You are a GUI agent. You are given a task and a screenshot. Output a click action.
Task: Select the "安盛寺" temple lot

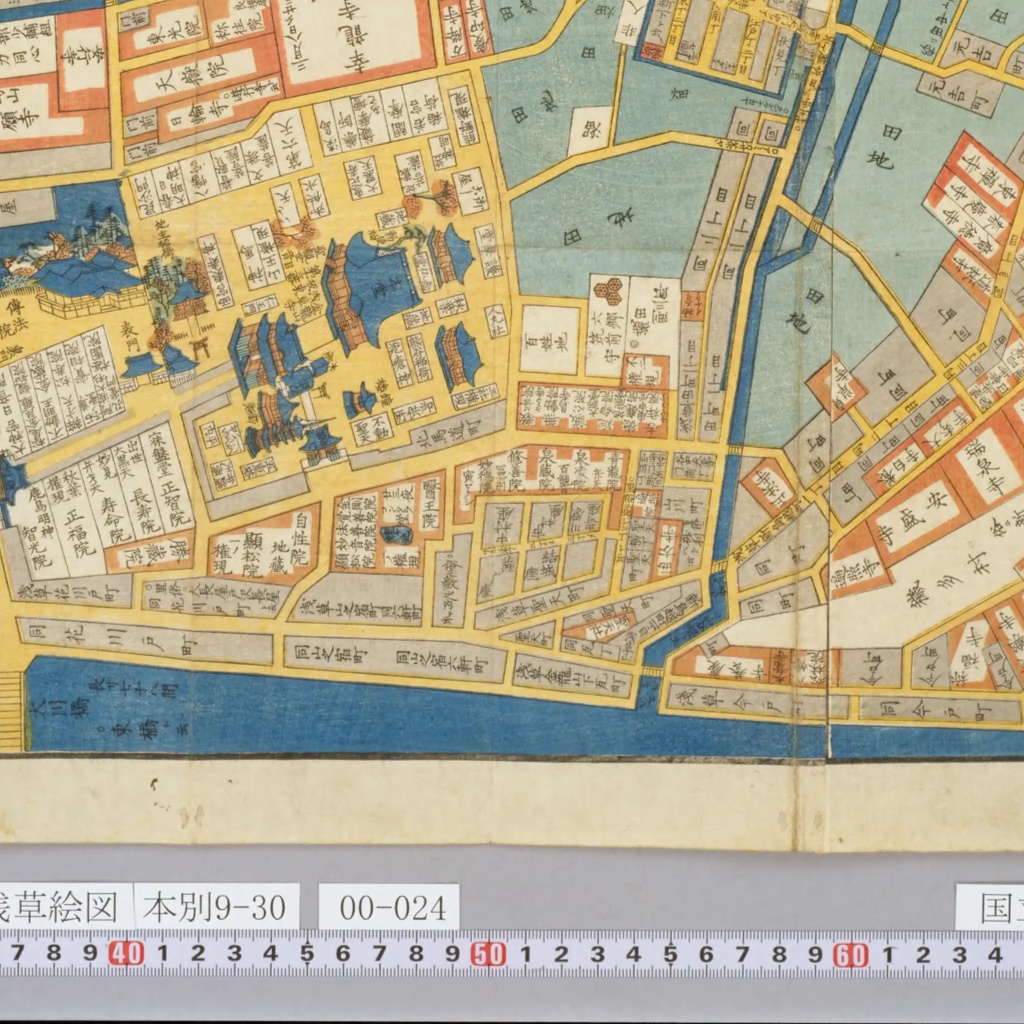(x=918, y=517)
